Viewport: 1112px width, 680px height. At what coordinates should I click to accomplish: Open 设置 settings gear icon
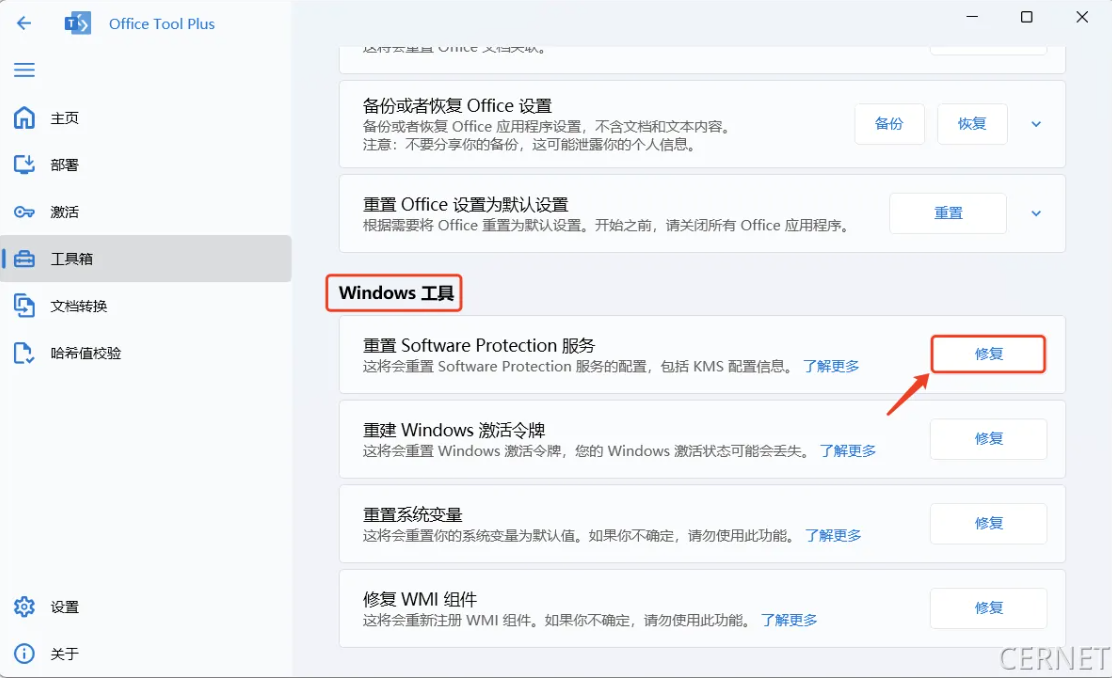[x=24, y=607]
